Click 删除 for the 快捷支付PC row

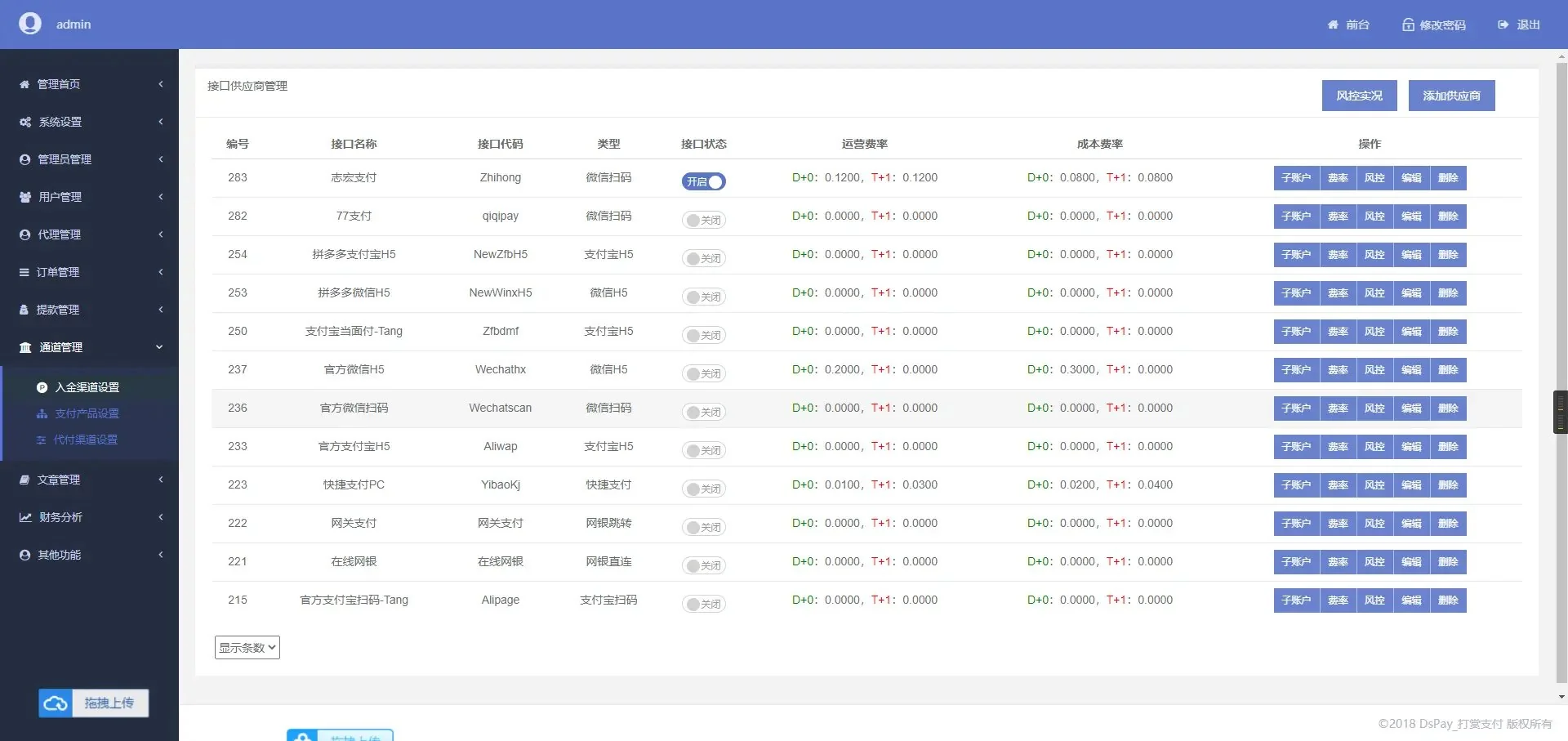[x=1448, y=485]
